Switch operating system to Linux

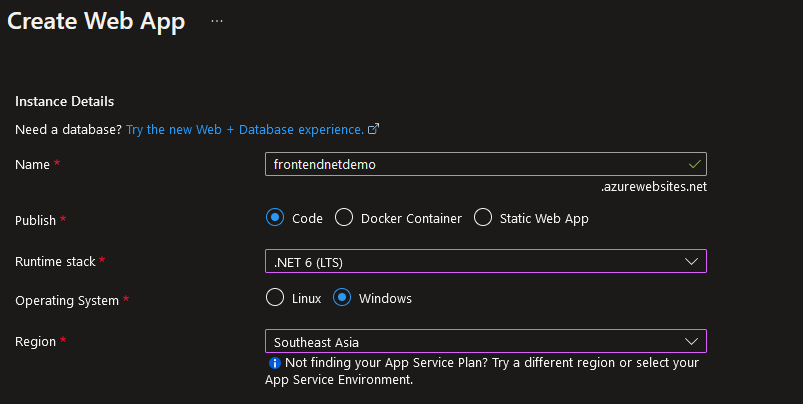pos(275,297)
